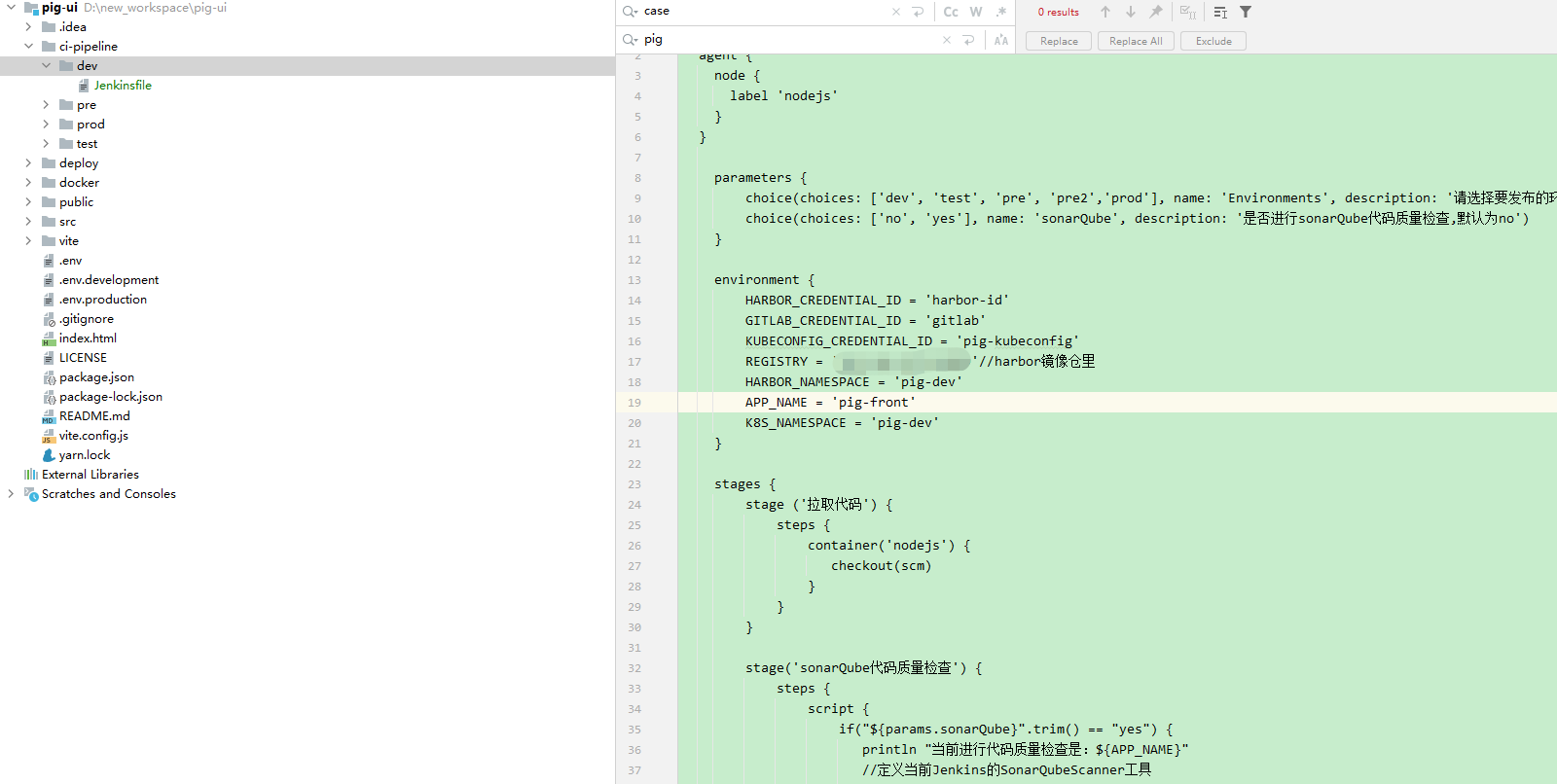Screen dimensions: 1557x784
Task: Click the pin find results icon
Action: (x=1156, y=12)
